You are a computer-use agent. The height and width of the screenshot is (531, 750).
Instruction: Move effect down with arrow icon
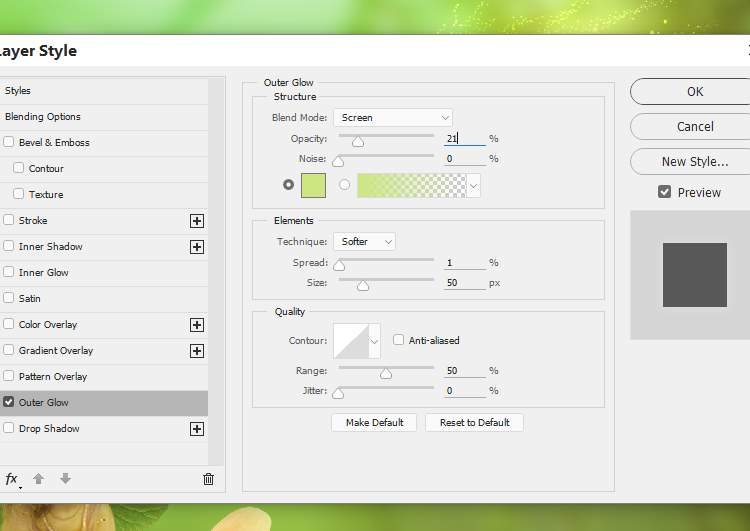coord(66,478)
